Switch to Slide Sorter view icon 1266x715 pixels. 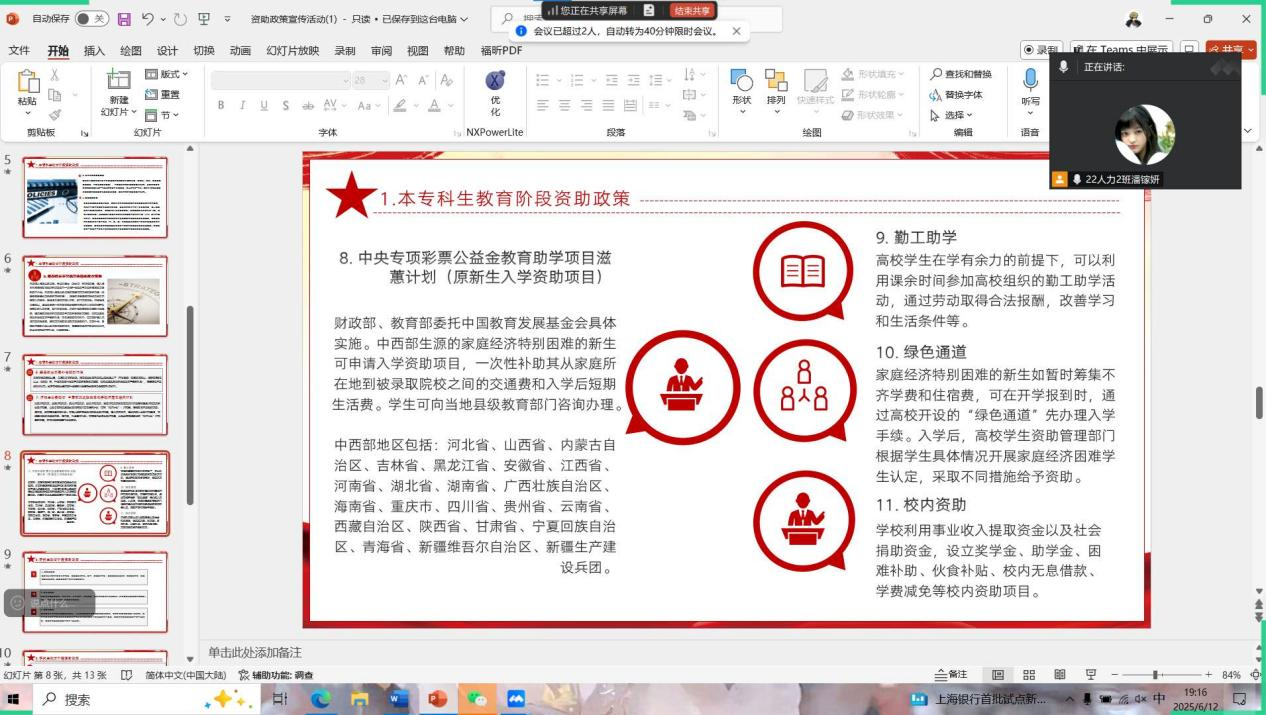tap(1029, 675)
